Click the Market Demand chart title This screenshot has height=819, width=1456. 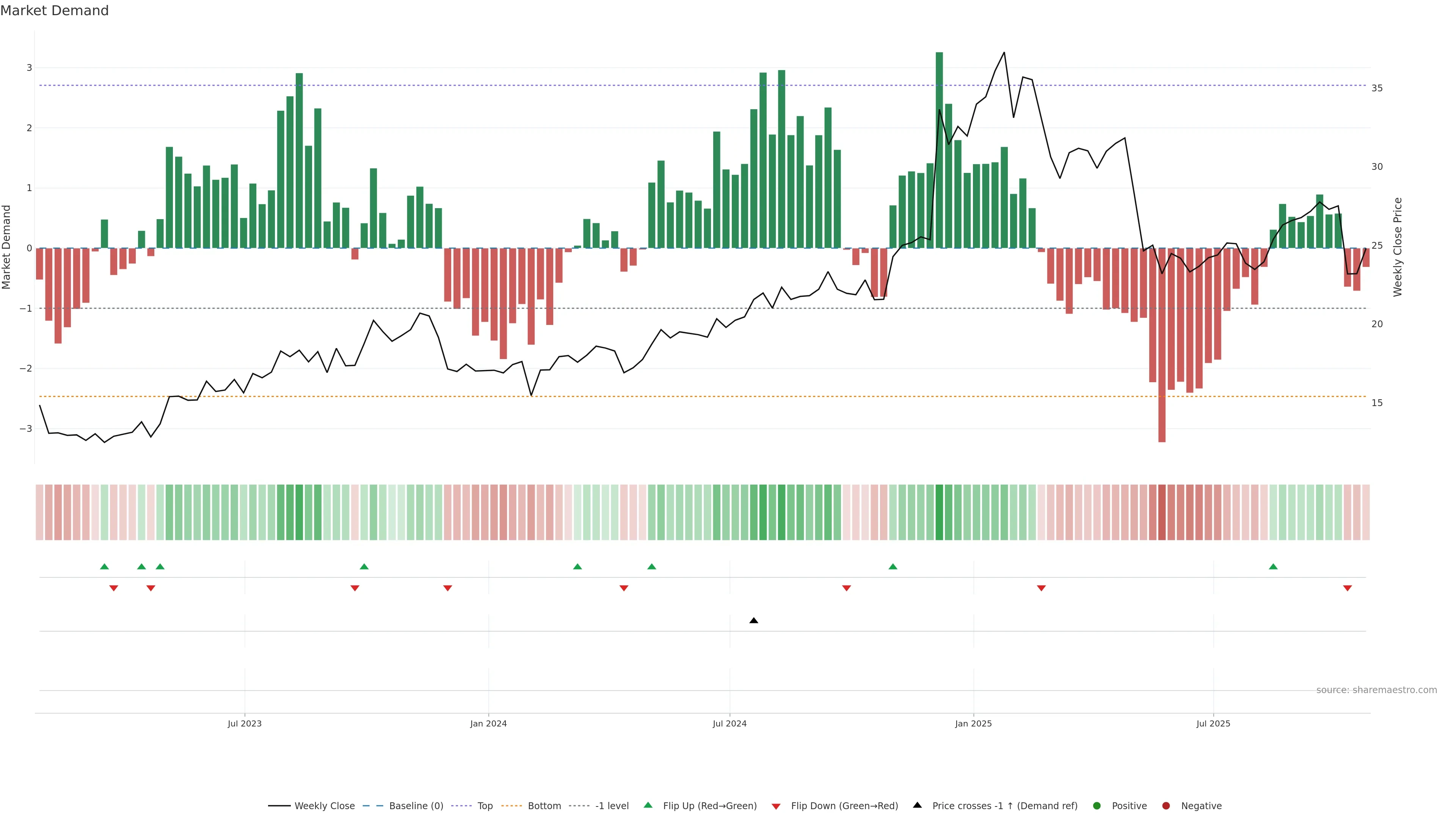point(54,11)
